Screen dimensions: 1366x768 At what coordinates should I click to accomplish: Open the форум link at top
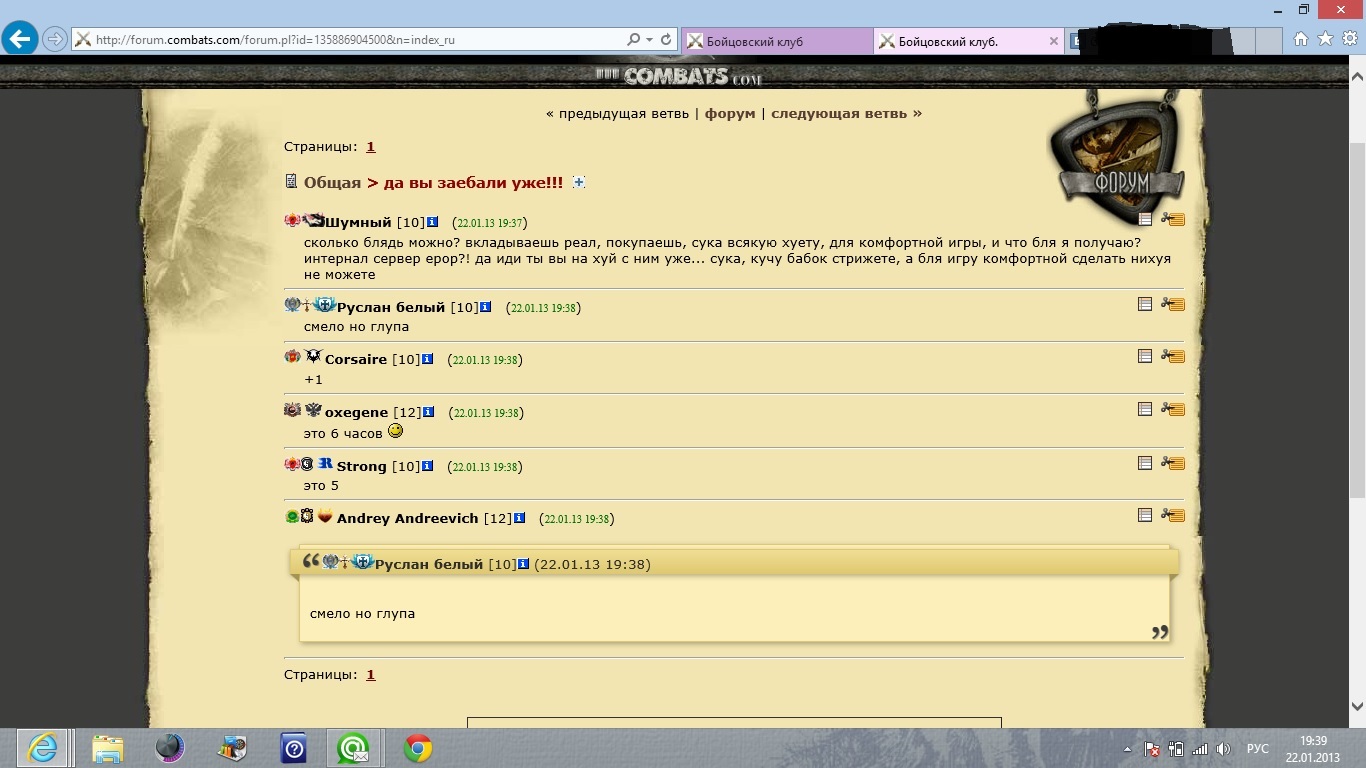[730, 113]
